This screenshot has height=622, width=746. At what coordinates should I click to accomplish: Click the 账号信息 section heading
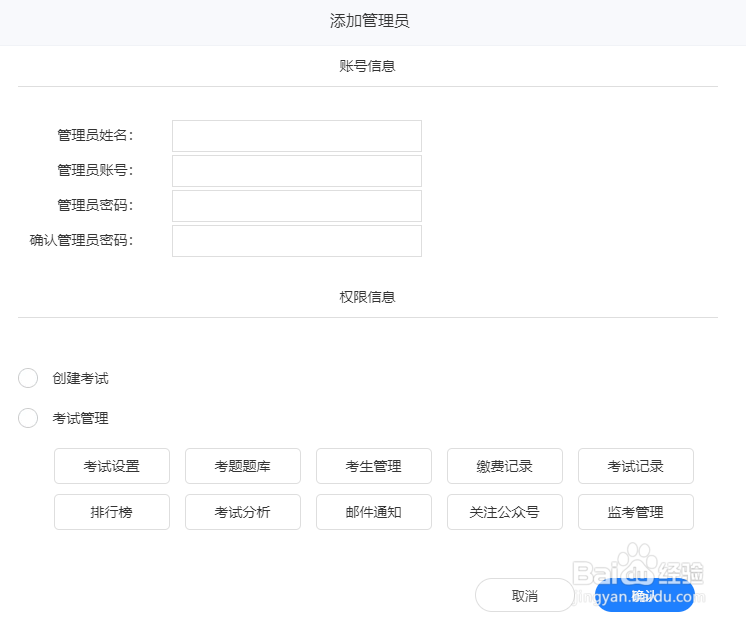(367, 66)
